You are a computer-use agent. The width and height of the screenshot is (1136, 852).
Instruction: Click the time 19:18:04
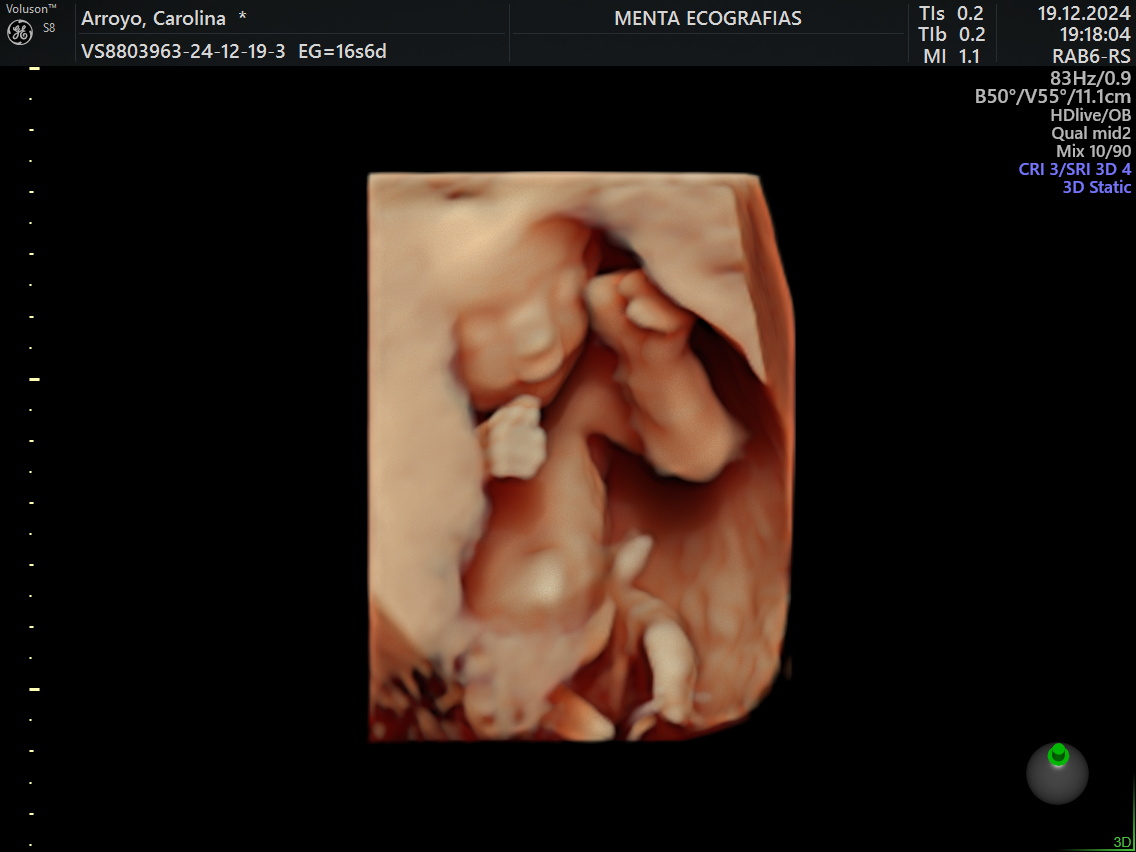tap(1095, 35)
